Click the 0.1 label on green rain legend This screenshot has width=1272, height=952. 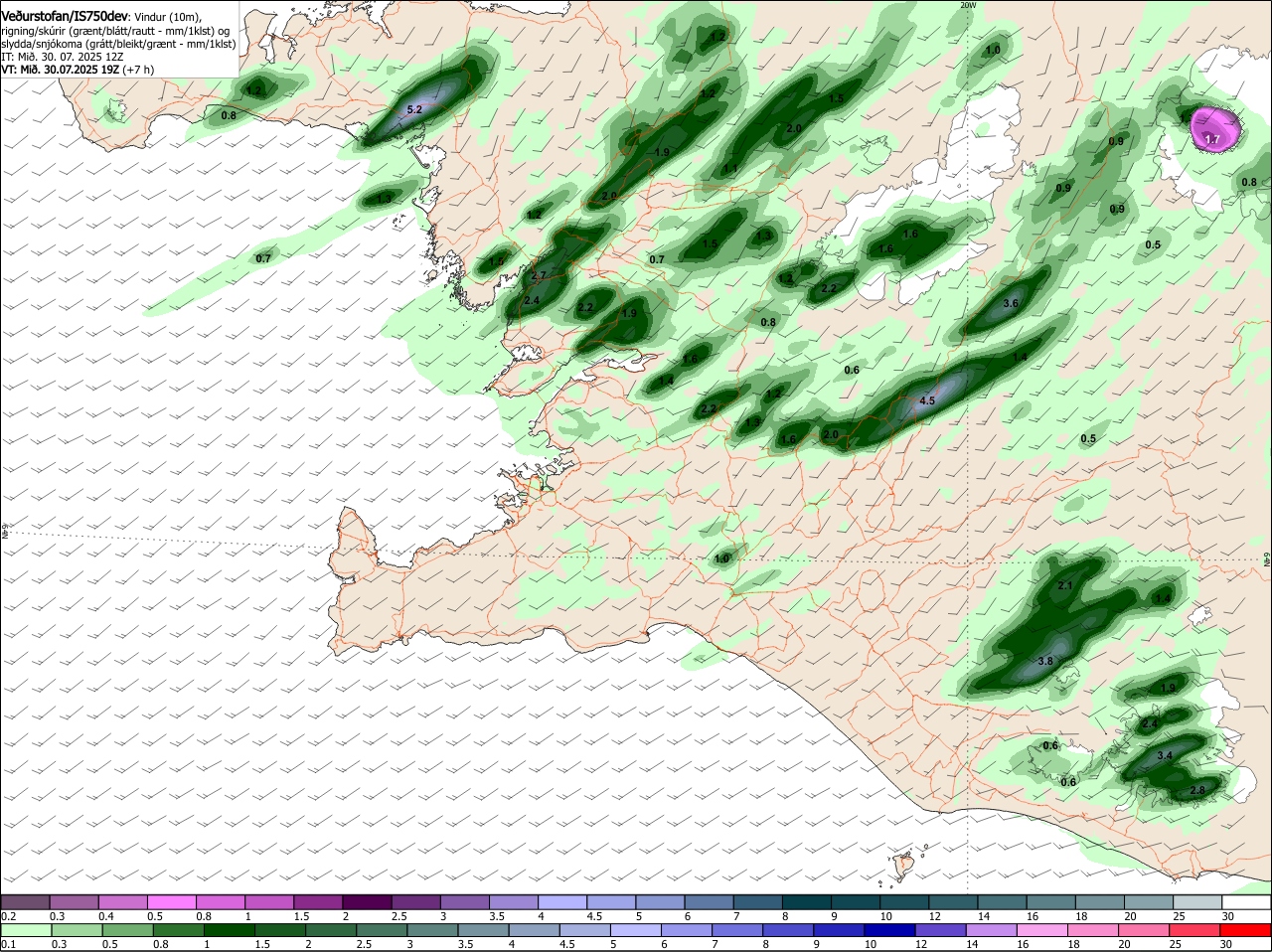coord(8,944)
